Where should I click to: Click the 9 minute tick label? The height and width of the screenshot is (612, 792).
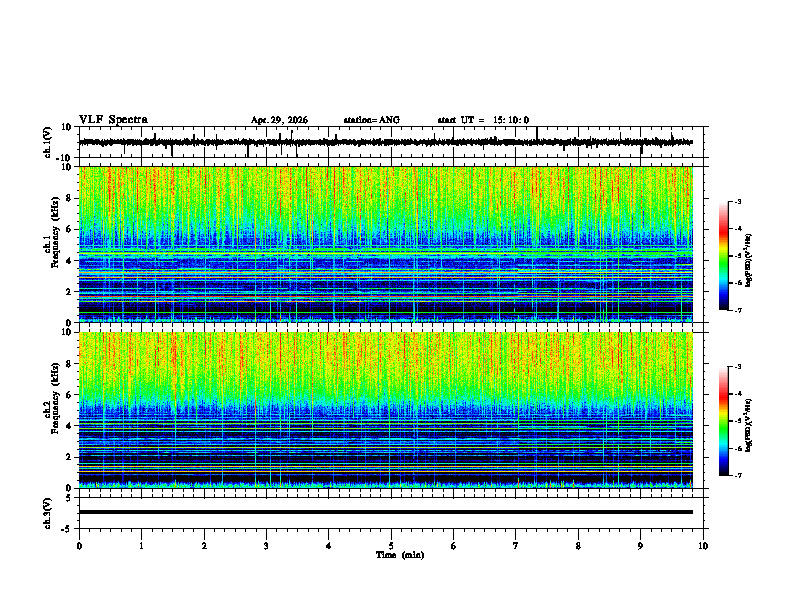(640, 546)
